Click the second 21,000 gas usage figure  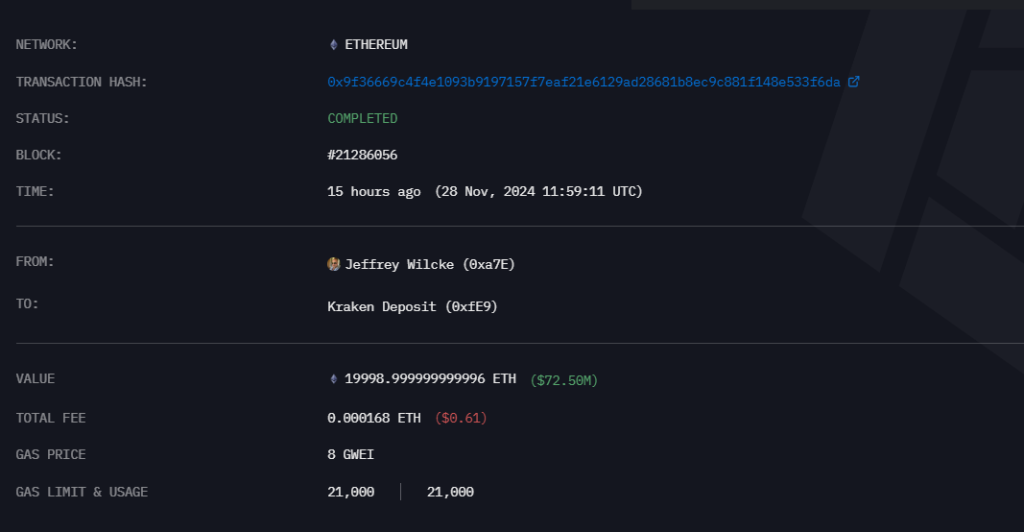[450, 492]
